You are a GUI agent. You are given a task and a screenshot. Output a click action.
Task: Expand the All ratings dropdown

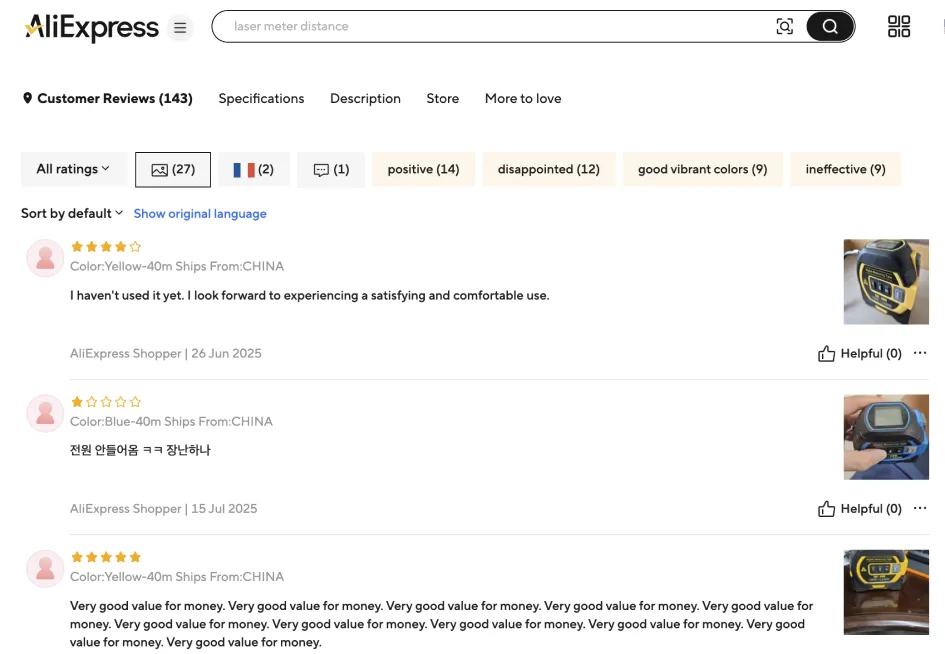click(x=73, y=170)
